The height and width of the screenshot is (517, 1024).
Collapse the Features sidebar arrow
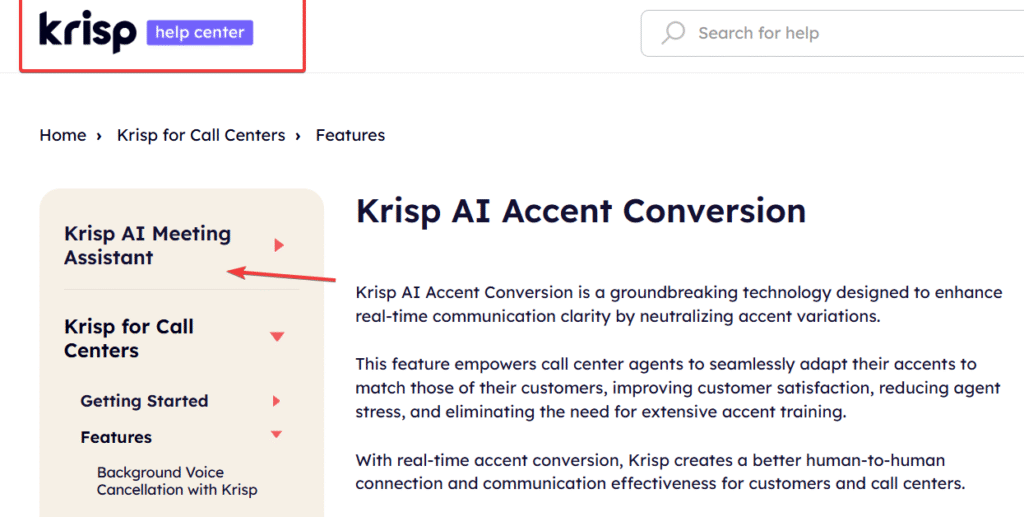(277, 435)
